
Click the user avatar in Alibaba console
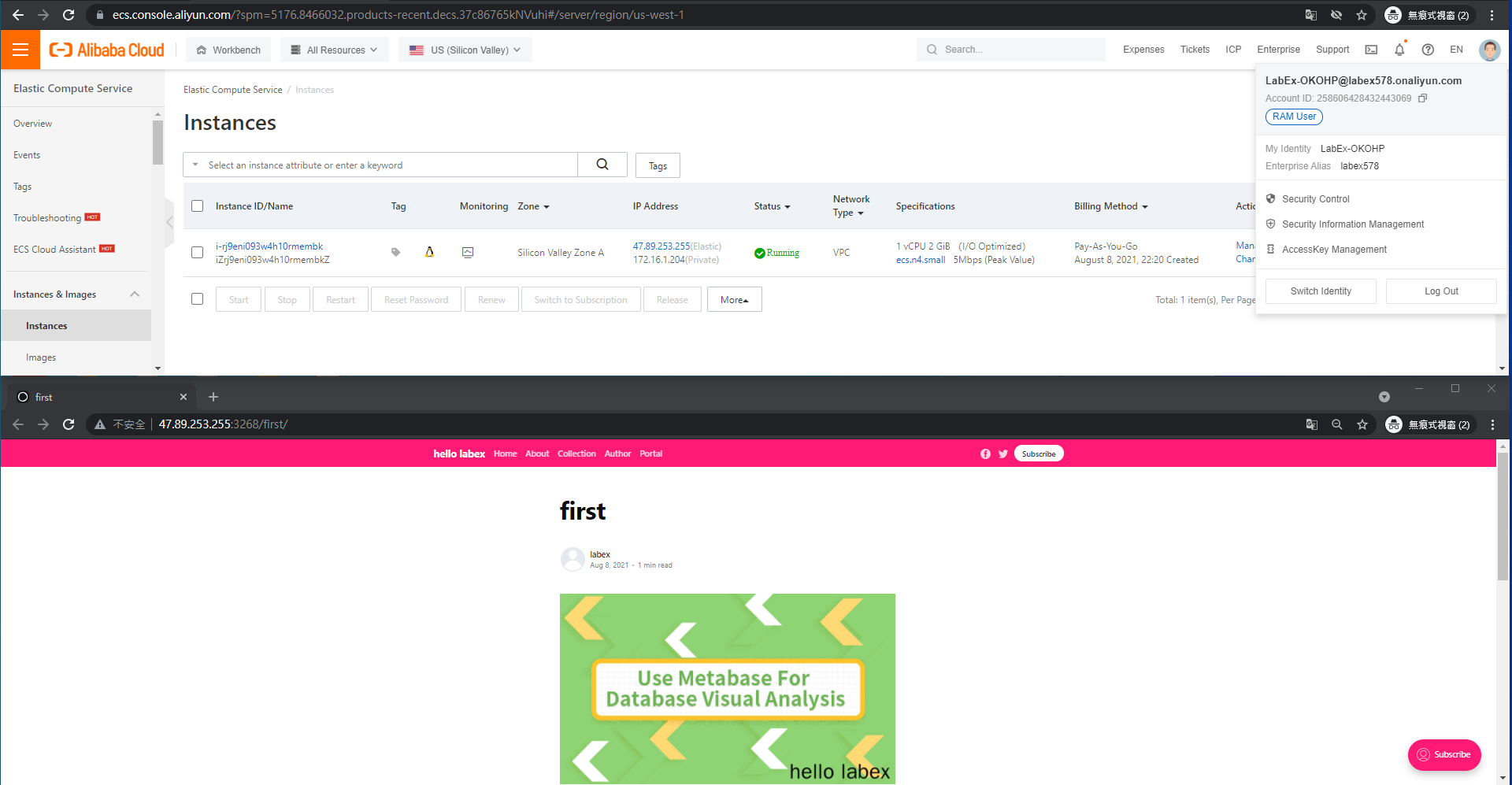tap(1489, 50)
